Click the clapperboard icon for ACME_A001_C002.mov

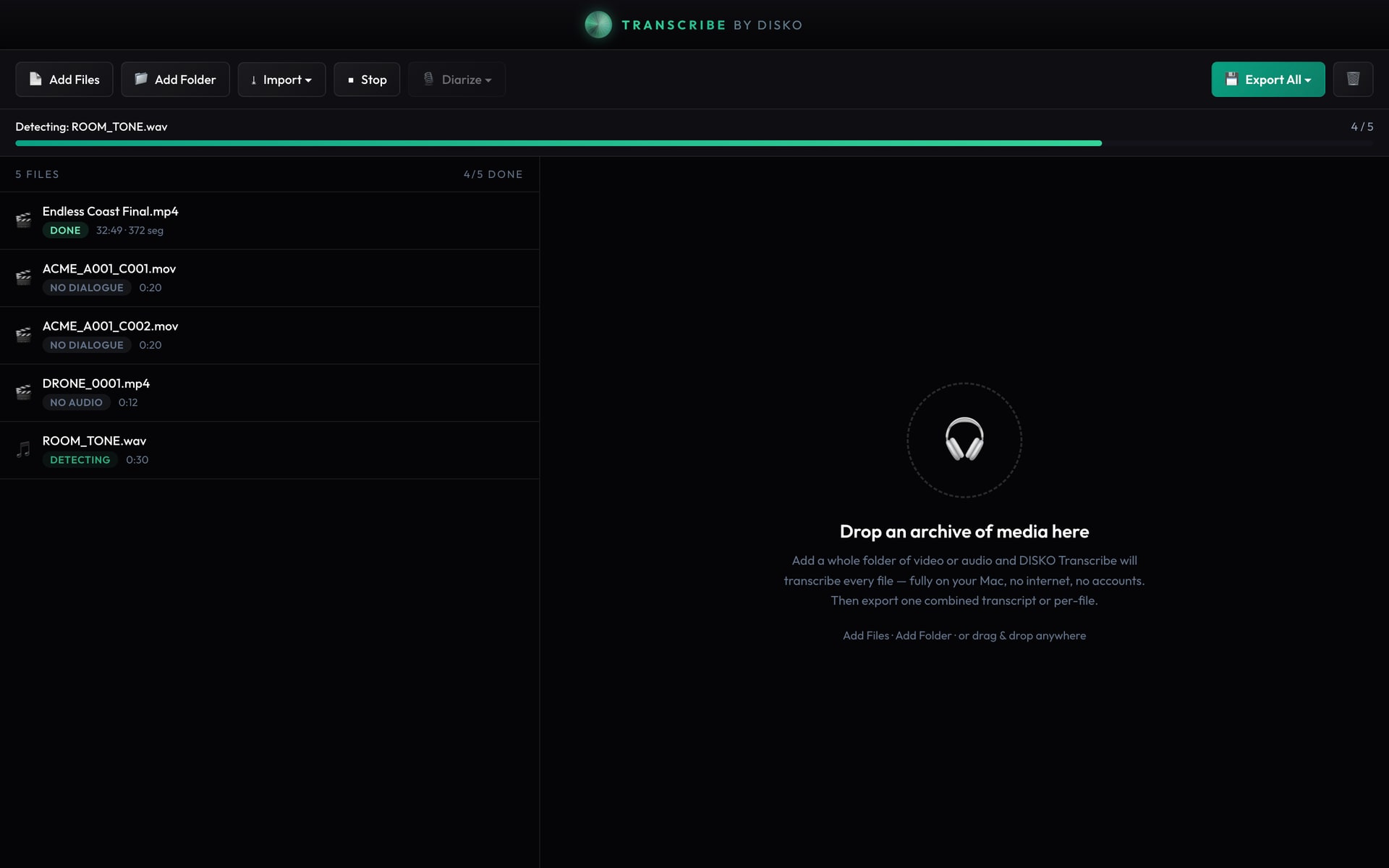24,335
